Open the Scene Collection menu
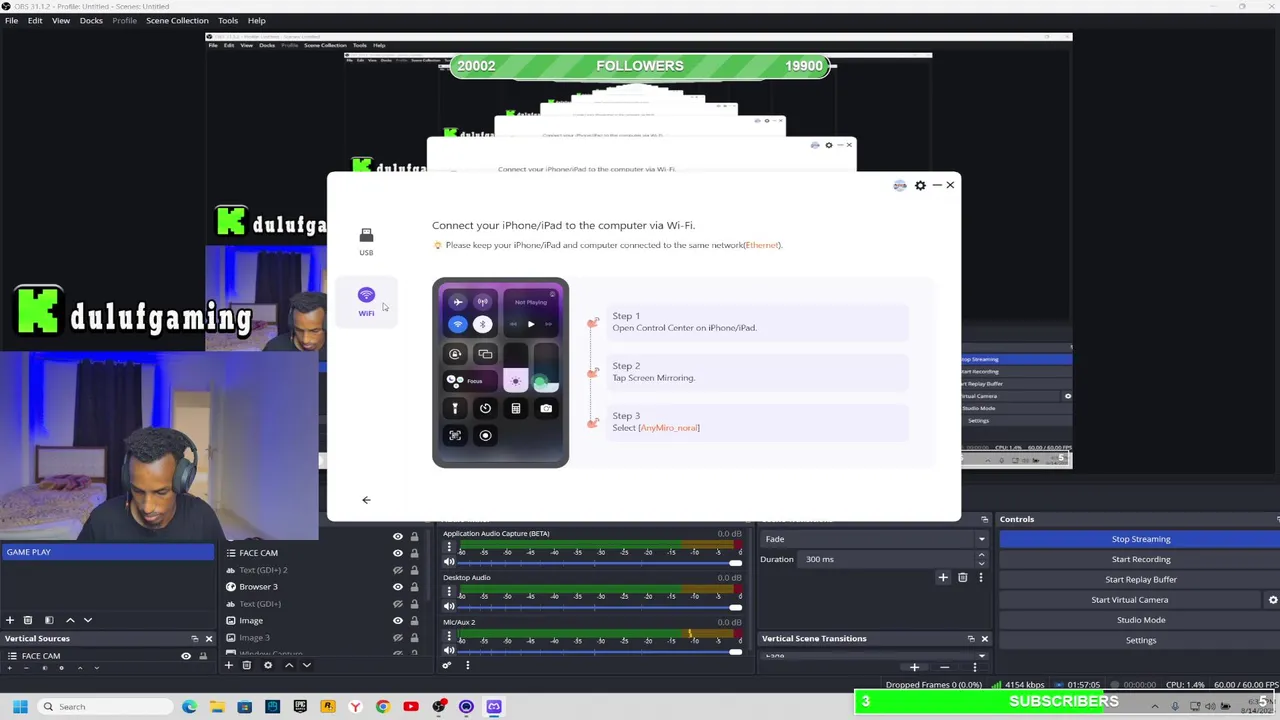The image size is (1280, 720). coord(177,20)
